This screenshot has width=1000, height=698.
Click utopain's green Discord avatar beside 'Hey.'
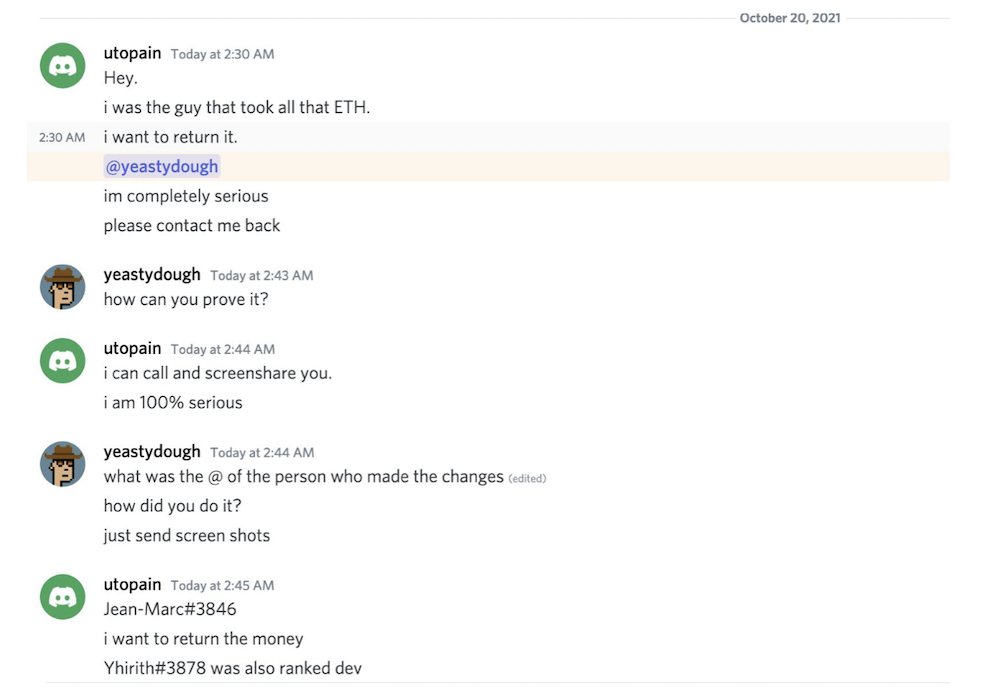(x=62, y=65)
